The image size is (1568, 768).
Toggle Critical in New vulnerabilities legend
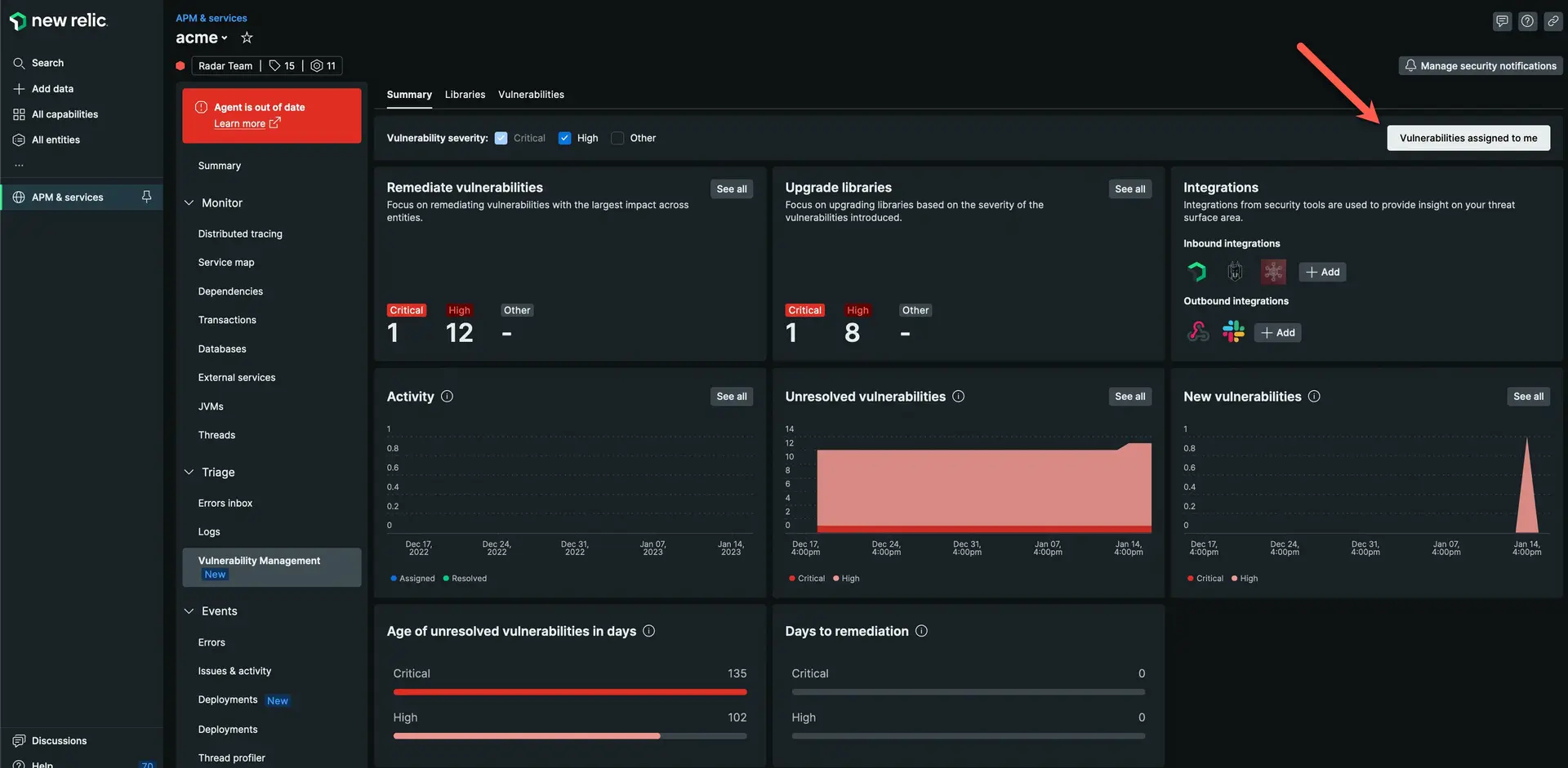pyautogui.click(x=1205, y=578)
